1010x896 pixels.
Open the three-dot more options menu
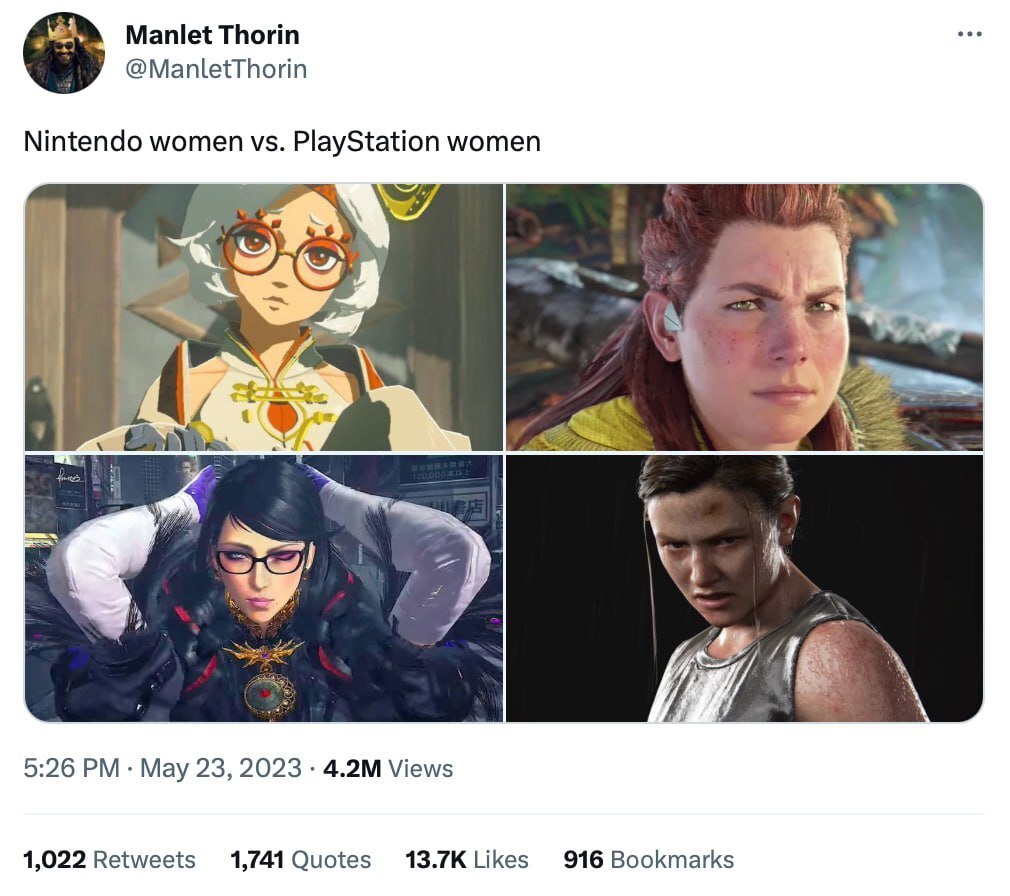(969, 35)
